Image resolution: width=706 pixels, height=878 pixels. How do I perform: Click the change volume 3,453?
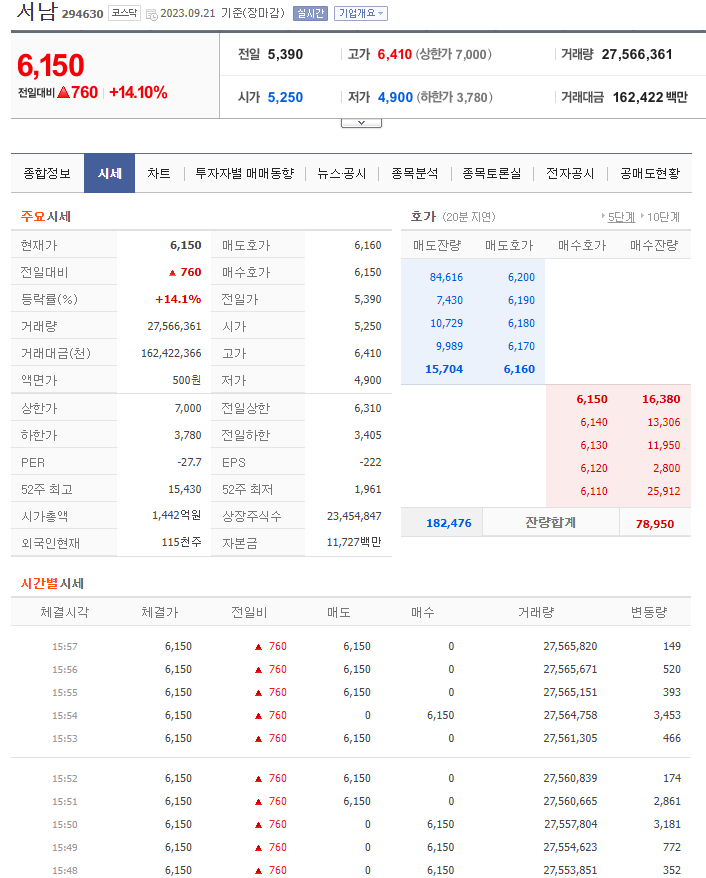point(667,715)
